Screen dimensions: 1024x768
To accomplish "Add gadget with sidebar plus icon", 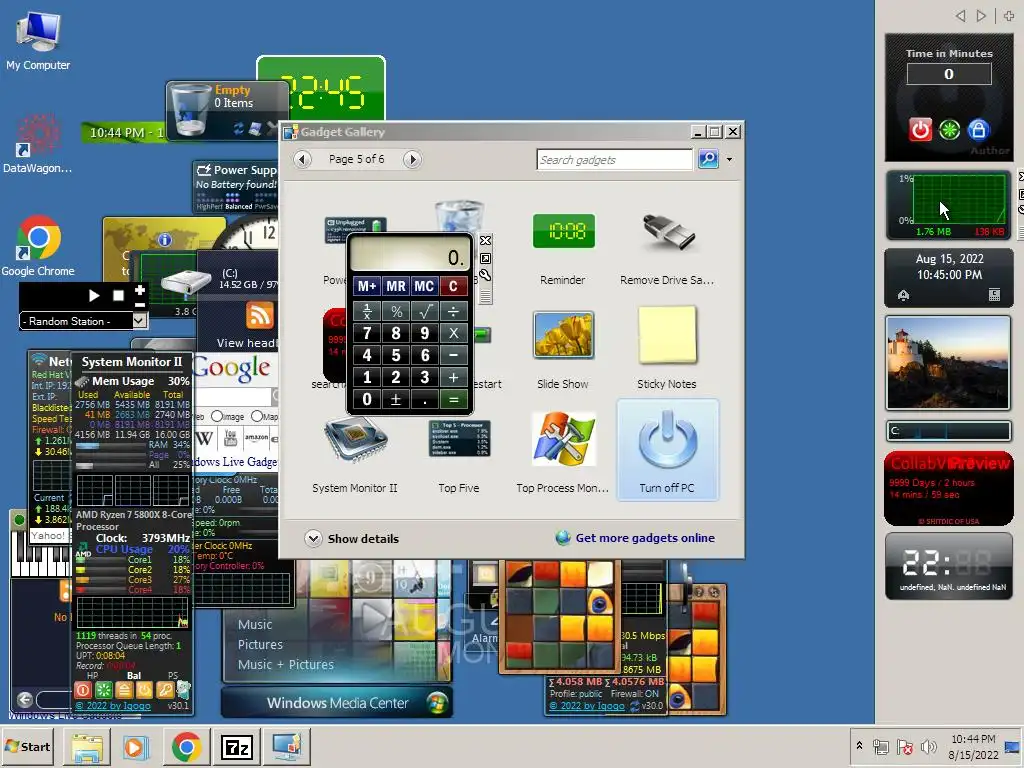I will pyautogui.click(x=1009, y=16).
